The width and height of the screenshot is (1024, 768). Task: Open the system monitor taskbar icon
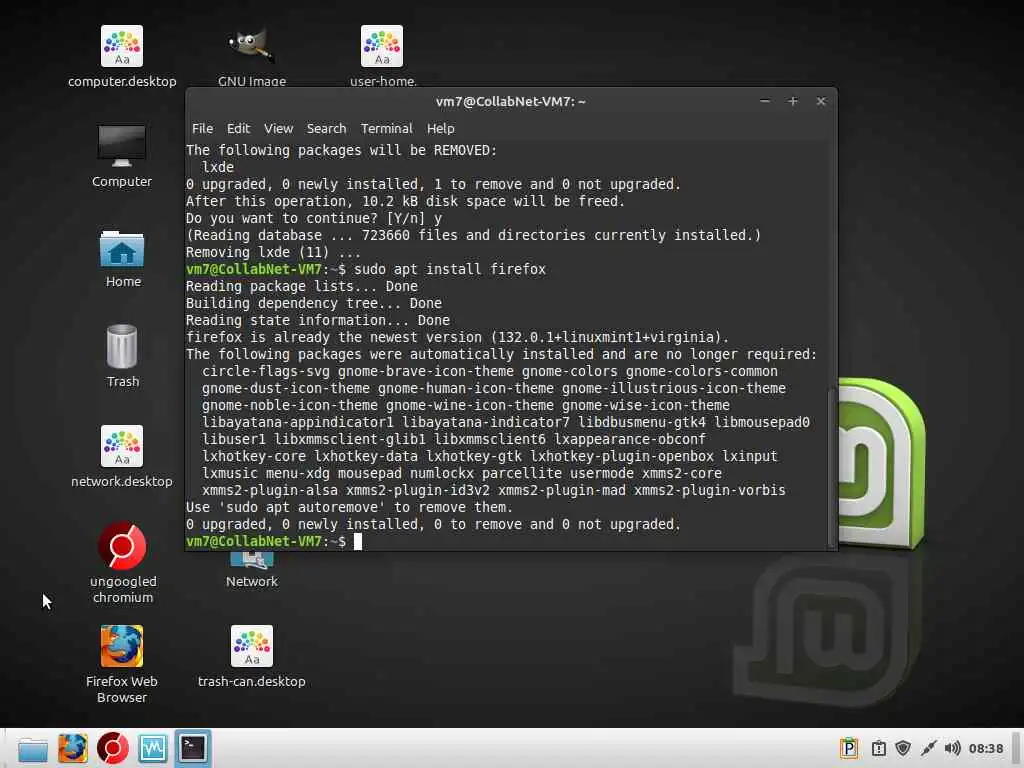pyautogui.click(x=153, y=748)
